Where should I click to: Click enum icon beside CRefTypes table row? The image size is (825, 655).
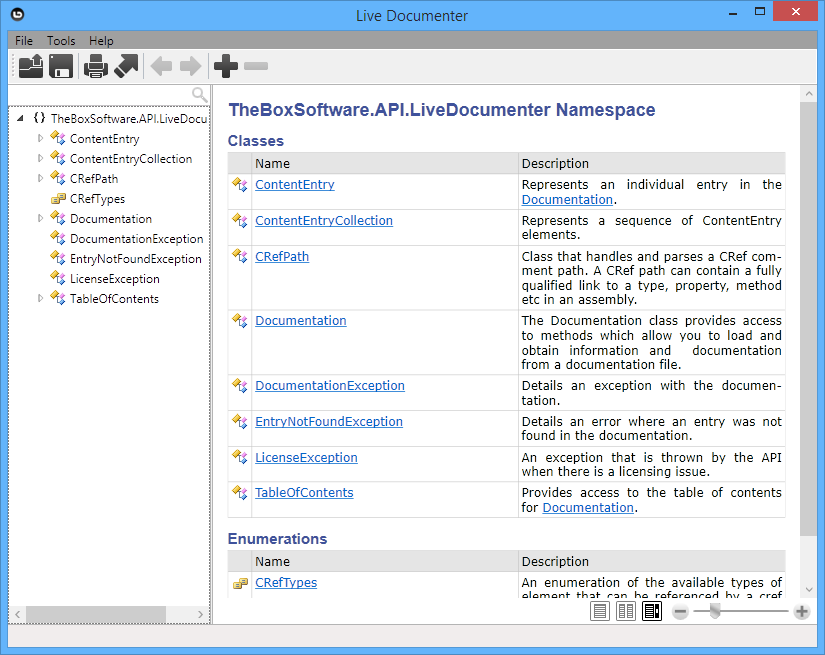pos(240,583)
